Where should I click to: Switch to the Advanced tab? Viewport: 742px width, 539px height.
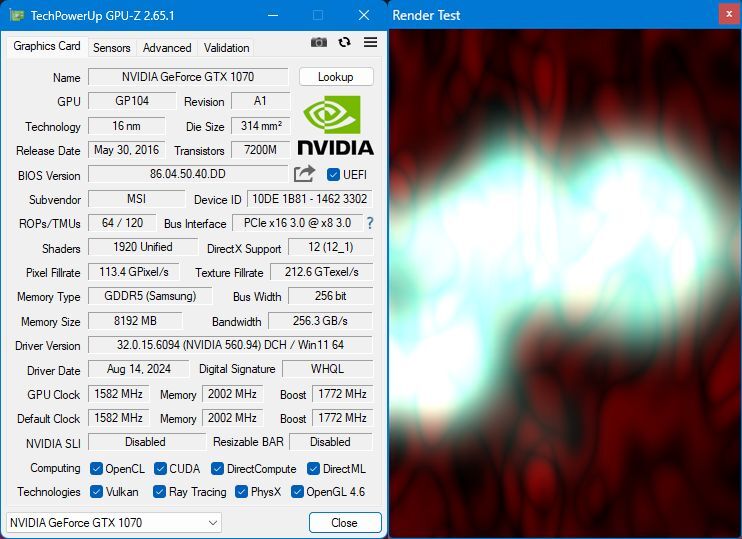(x=167, y=48)
